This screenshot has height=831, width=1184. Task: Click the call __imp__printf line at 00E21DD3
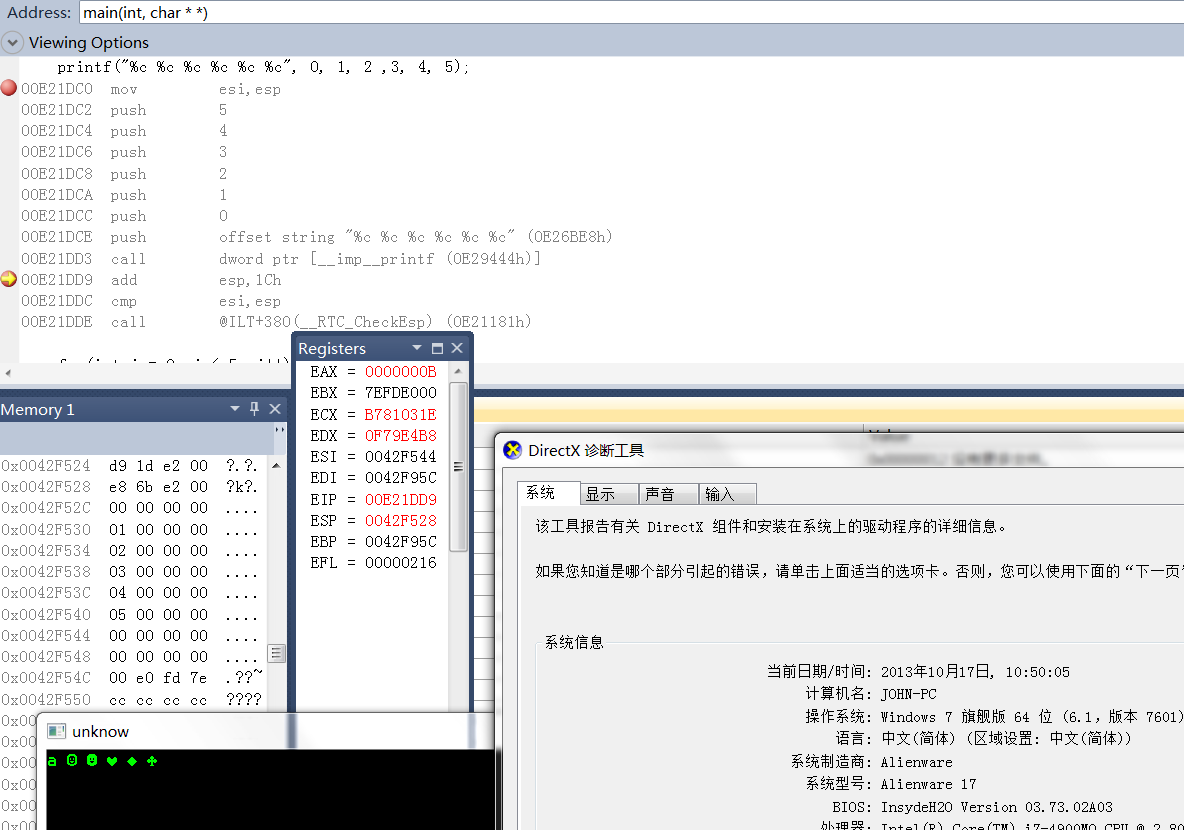pyautogui.click(x=281, y=259)
